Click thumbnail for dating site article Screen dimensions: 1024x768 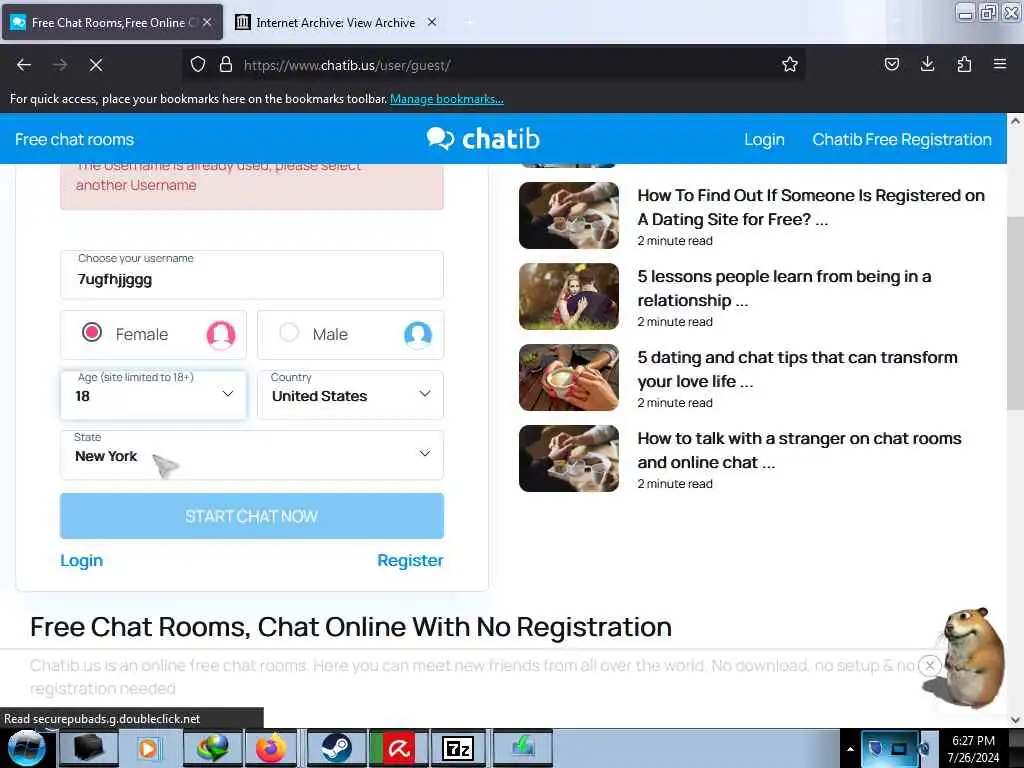pyautogui.click(x=569, y=216)
